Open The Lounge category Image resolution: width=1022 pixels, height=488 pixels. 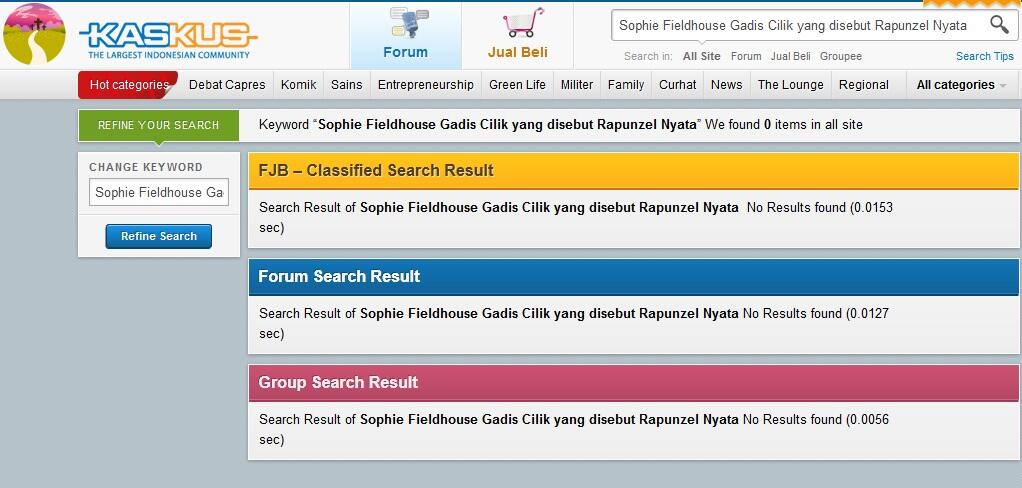(790, 85)
